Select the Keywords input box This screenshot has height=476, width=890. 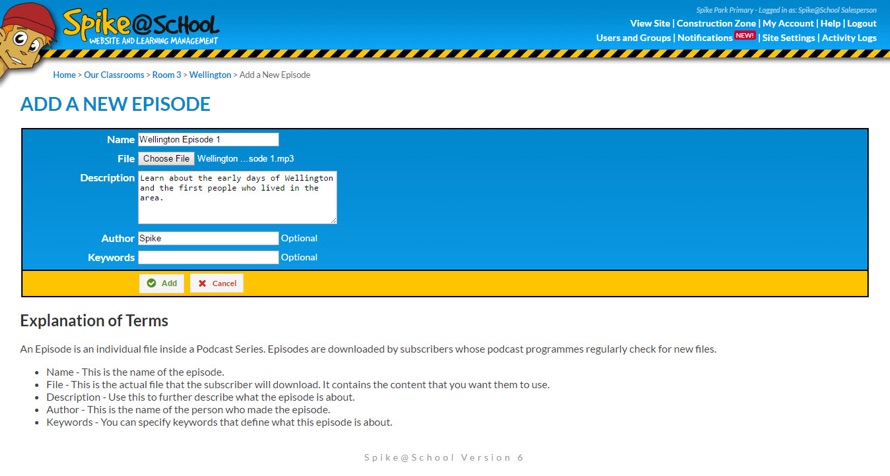click(x=208, y=257)
